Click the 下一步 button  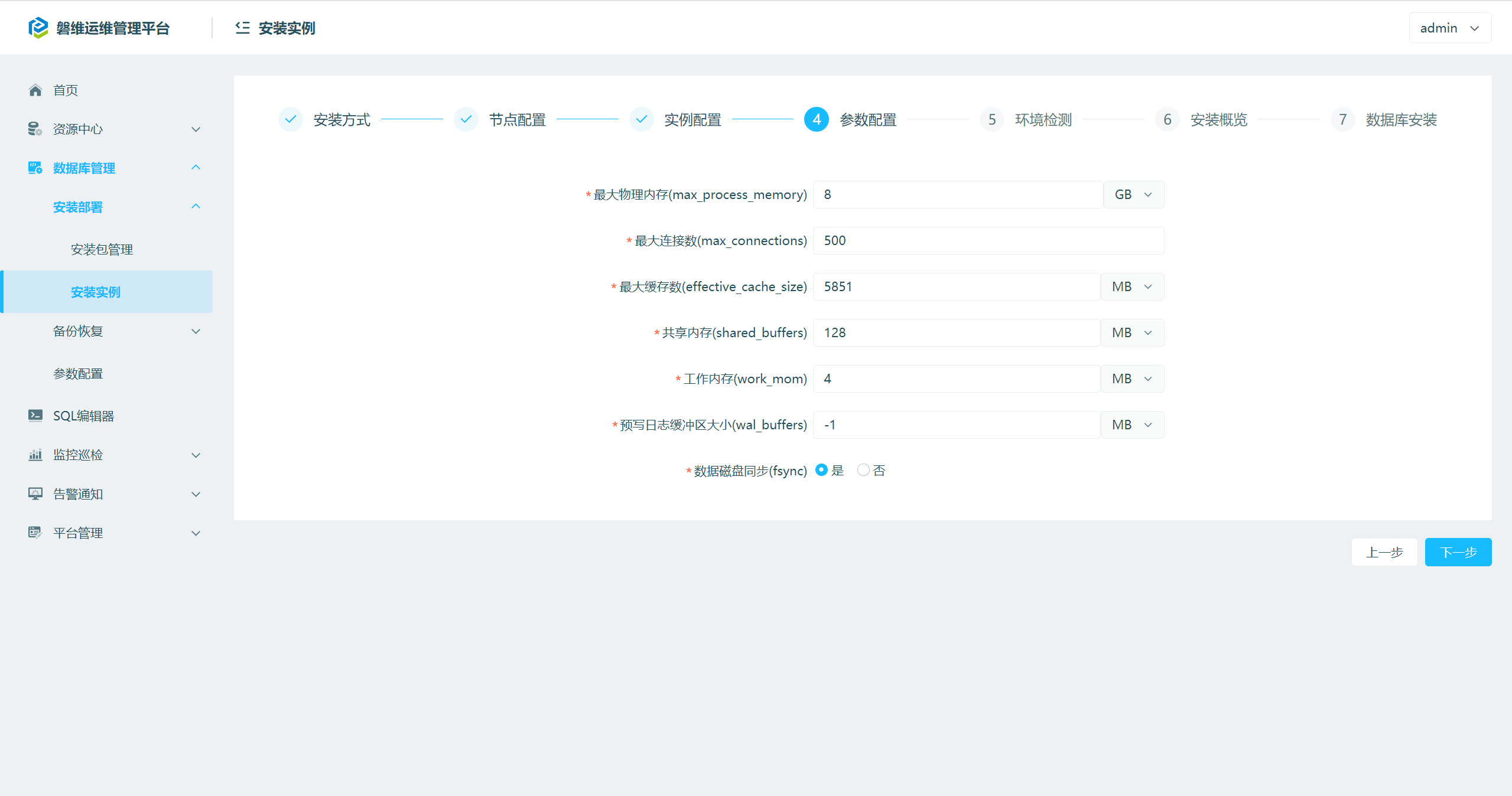tap(1458, 552)
